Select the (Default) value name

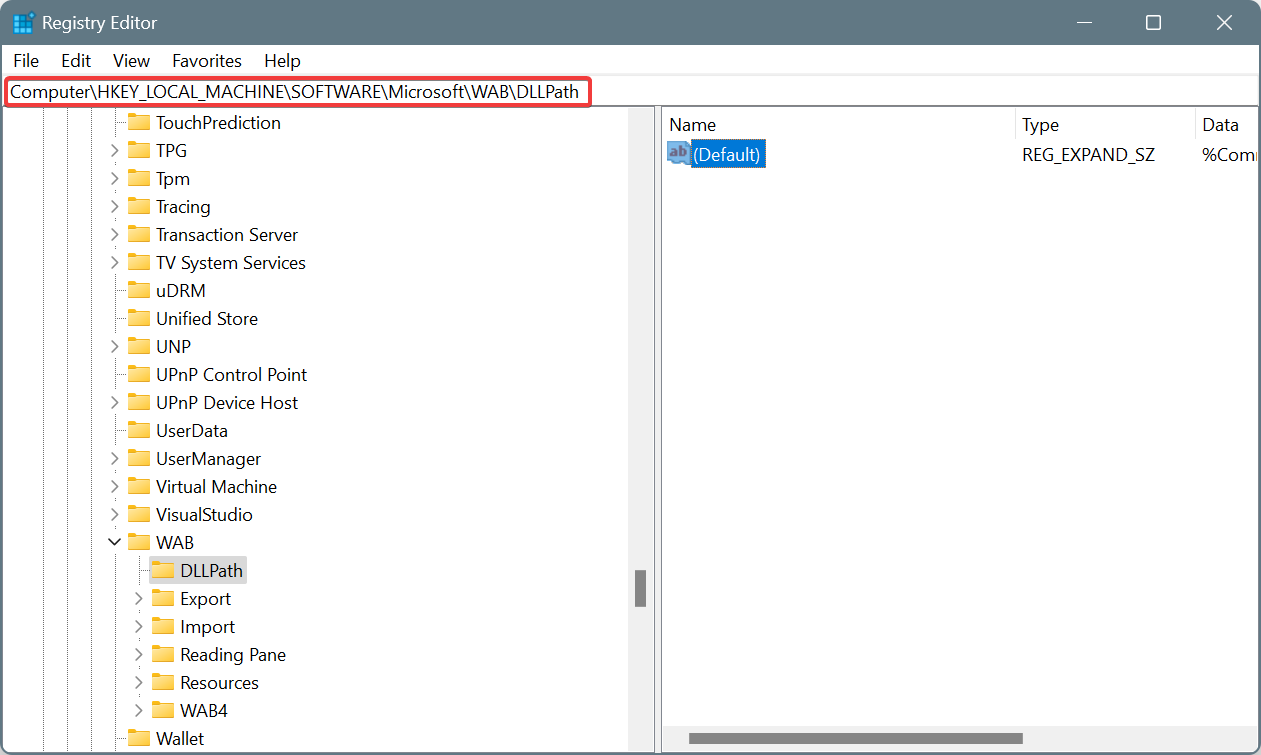click(x=727, y=154)
